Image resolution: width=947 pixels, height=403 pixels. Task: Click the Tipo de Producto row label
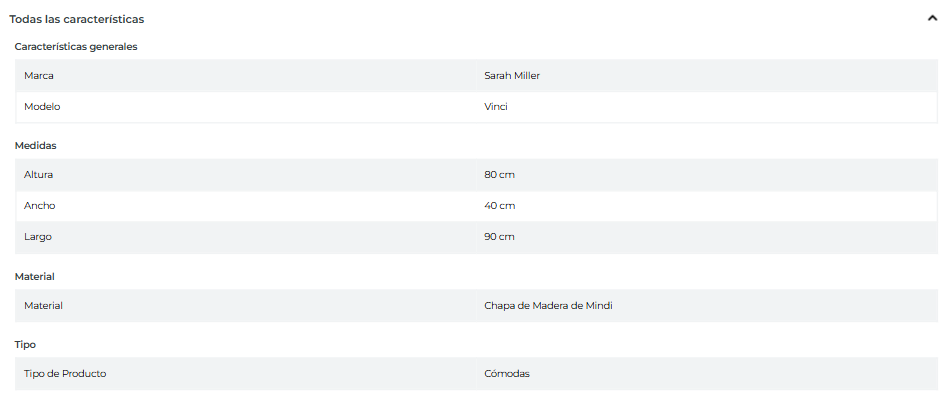click(65, 374)
